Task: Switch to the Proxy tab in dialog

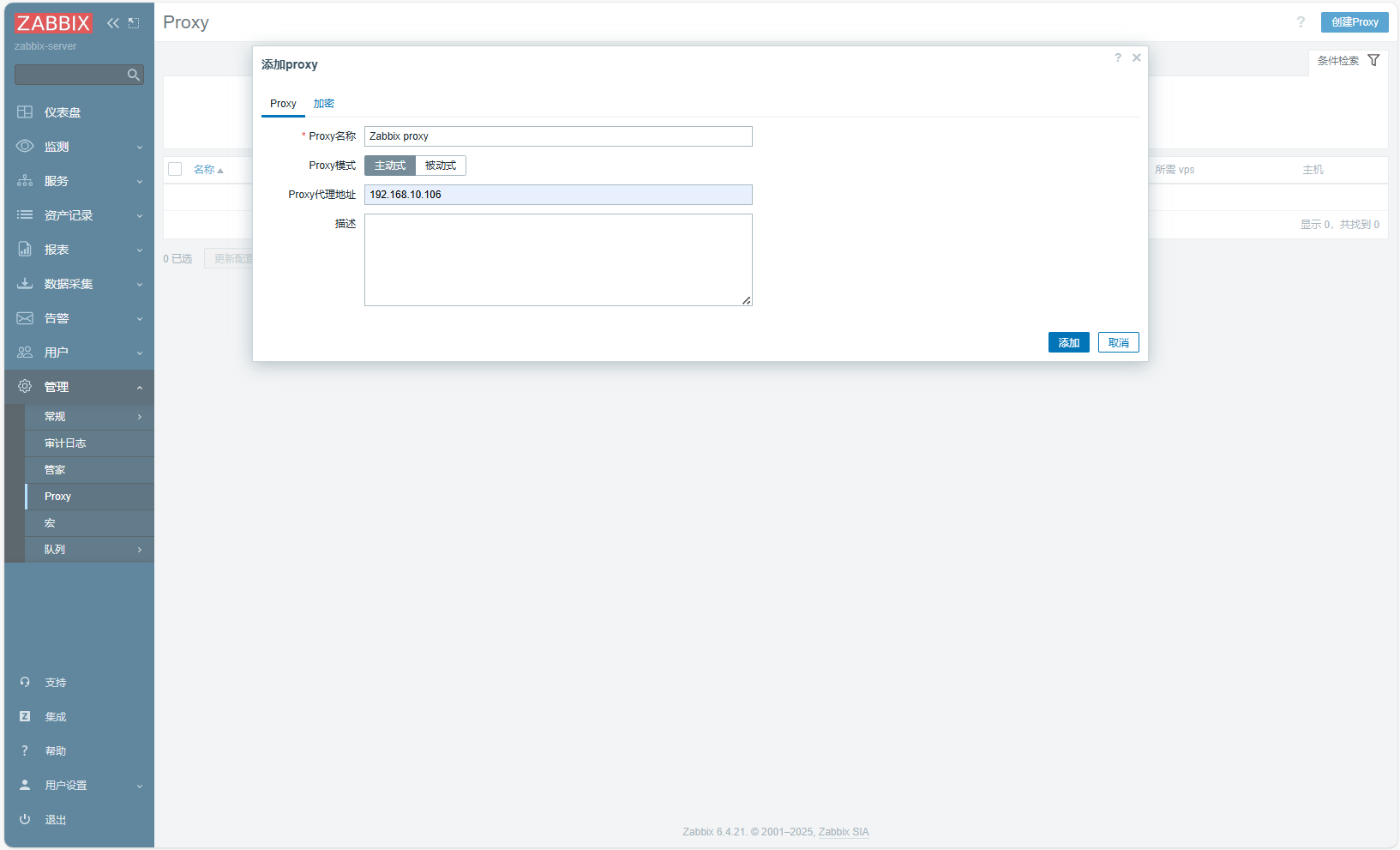Action: pos(283,104)
